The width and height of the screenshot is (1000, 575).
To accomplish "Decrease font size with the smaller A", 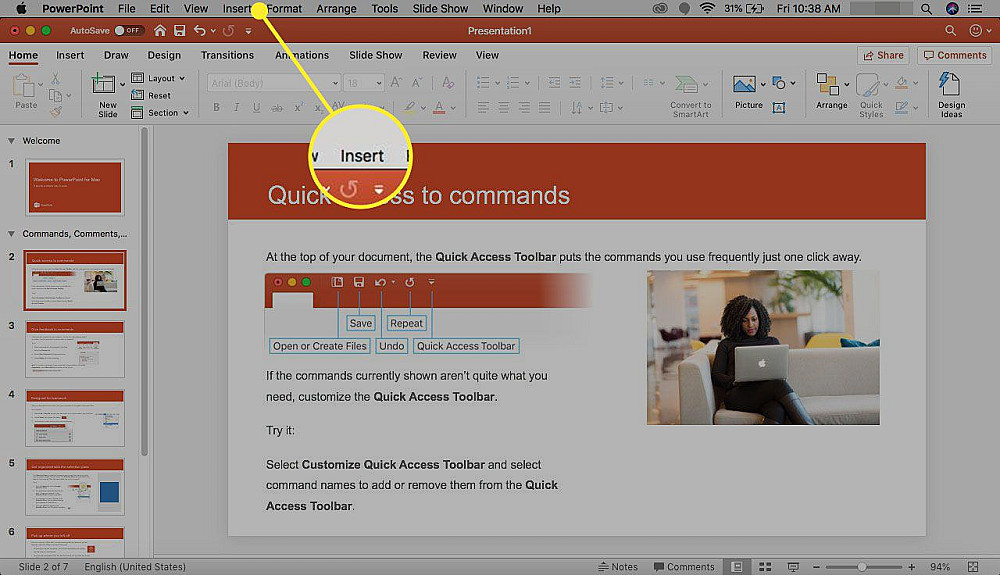I will [416, 82].
